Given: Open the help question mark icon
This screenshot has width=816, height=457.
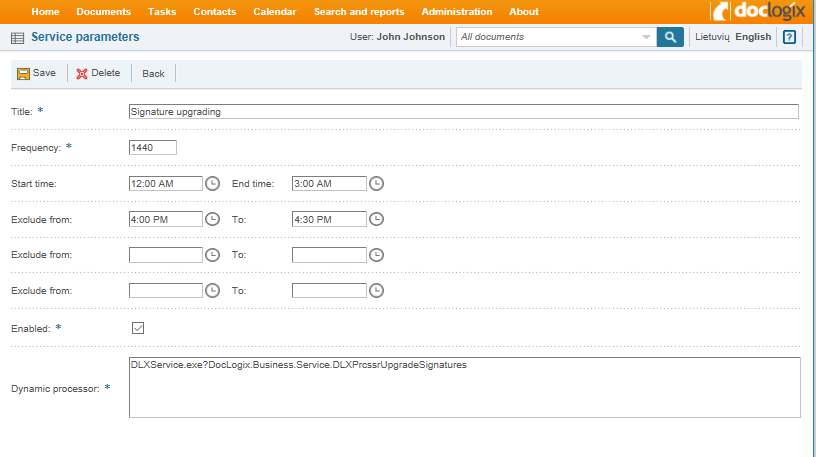Looking at the screenshot, I should tap(790, 37).
